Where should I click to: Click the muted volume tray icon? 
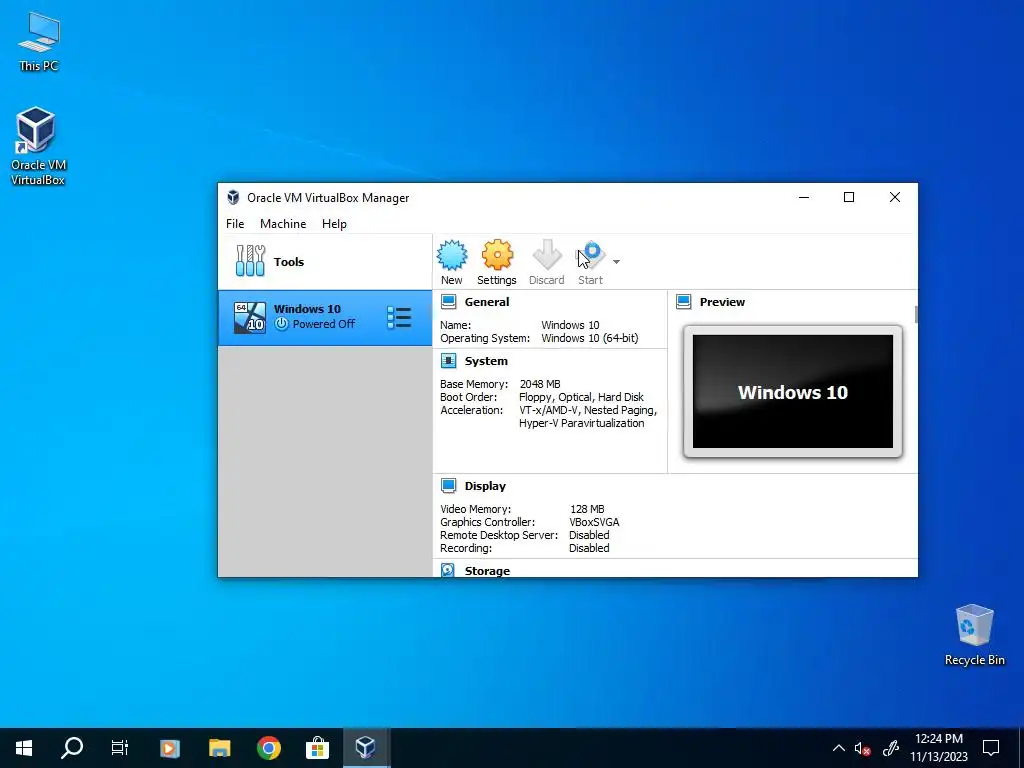[x=862, y=748]
